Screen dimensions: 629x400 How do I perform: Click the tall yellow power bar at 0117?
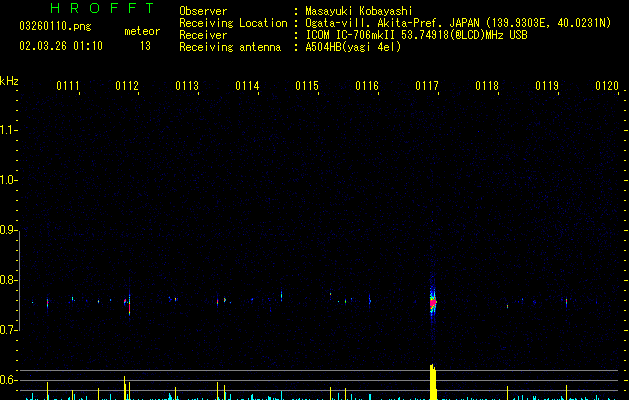click(x=433, y=382)
